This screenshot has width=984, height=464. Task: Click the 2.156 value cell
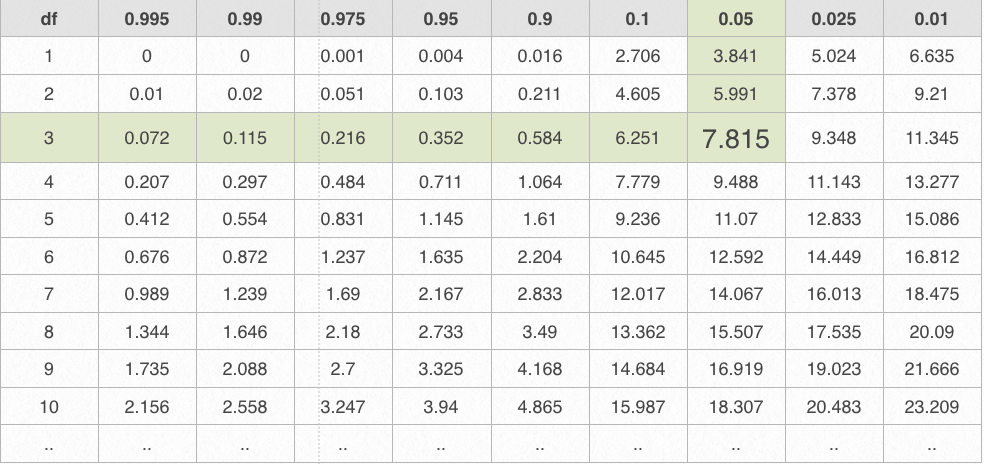pos(146,407)
